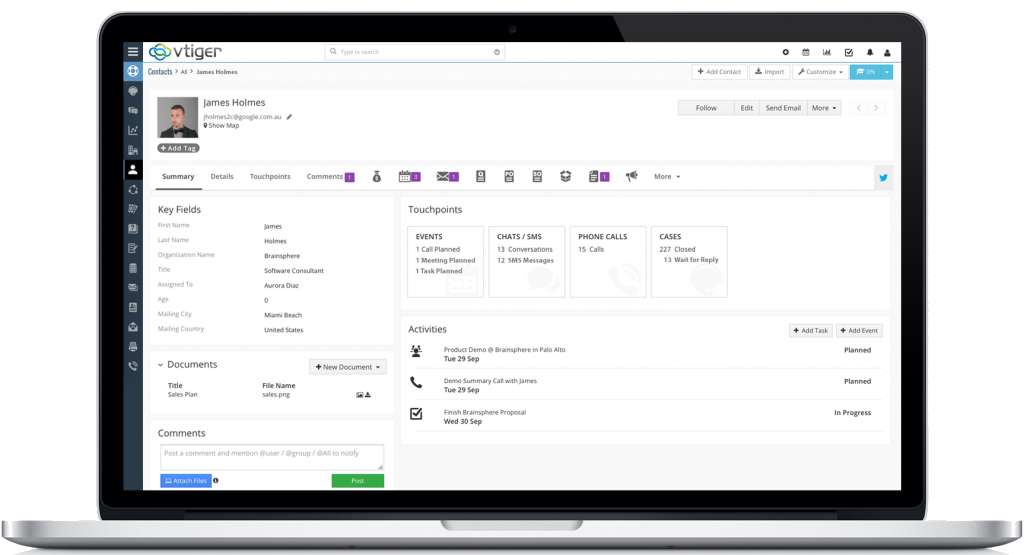Open the search options dropdown arrow
The height and width of the screenshot is (555, 1024).
coord(497,52)
